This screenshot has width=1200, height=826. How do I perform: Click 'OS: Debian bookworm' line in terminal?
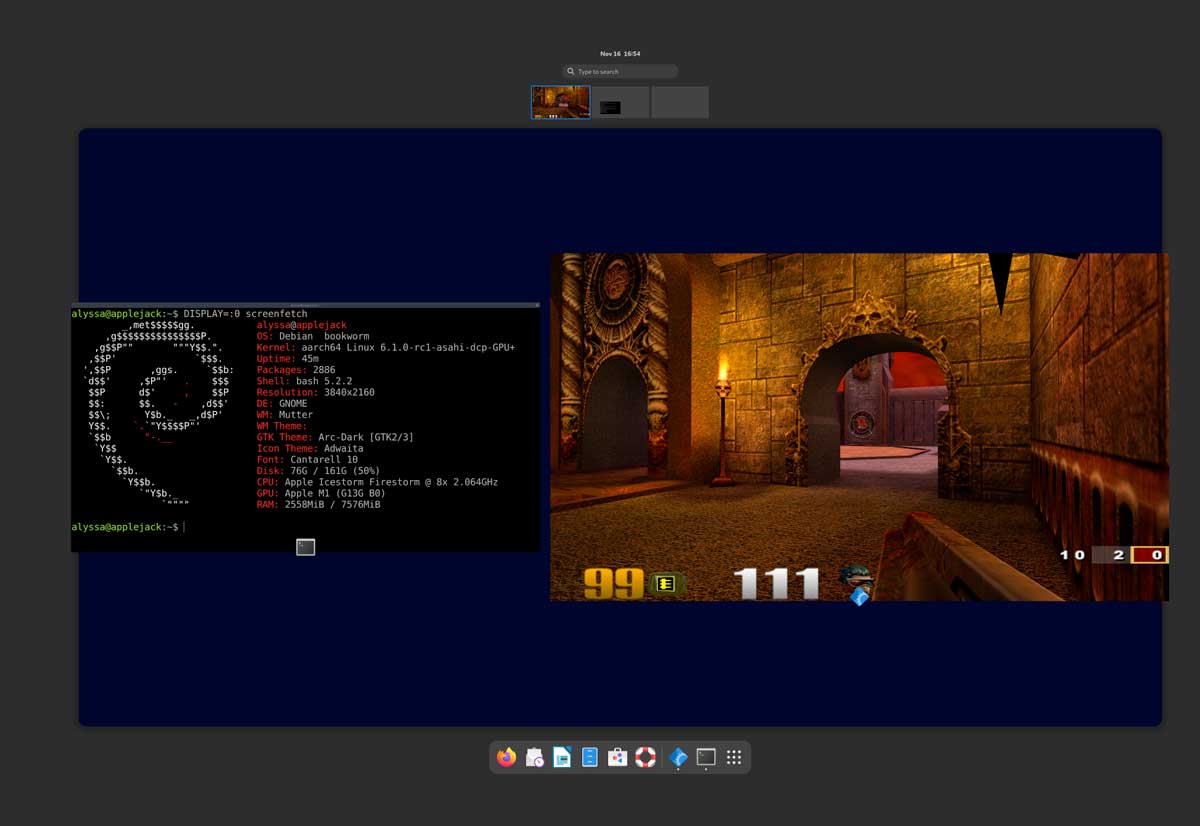click(313, 337)
